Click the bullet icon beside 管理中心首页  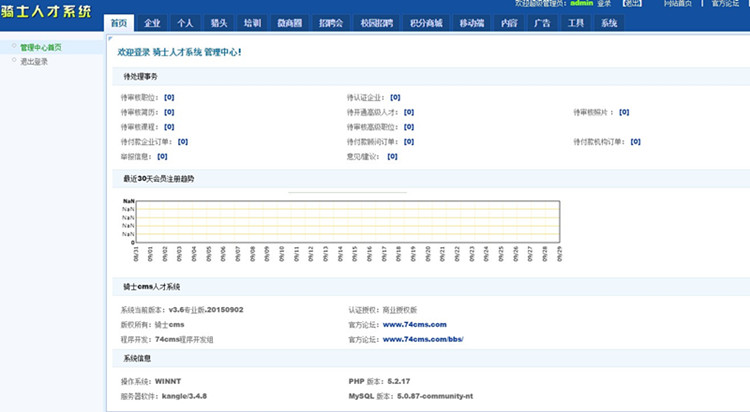pos(14,46)
